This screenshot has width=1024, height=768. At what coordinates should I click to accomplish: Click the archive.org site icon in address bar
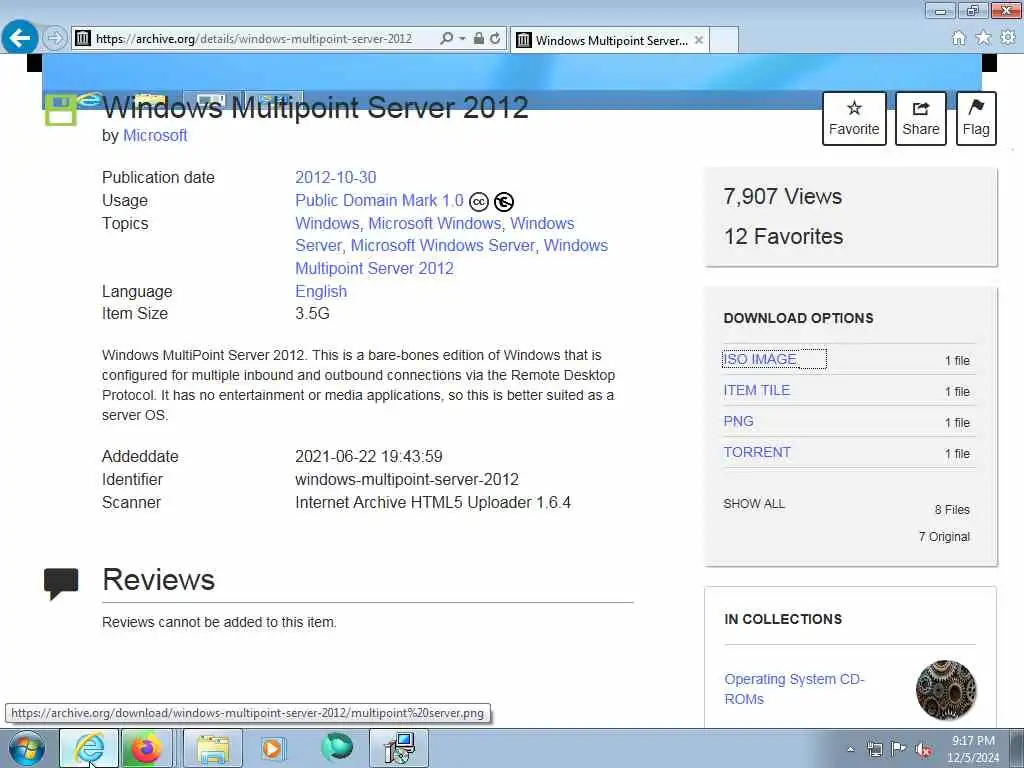pos(82,39)
